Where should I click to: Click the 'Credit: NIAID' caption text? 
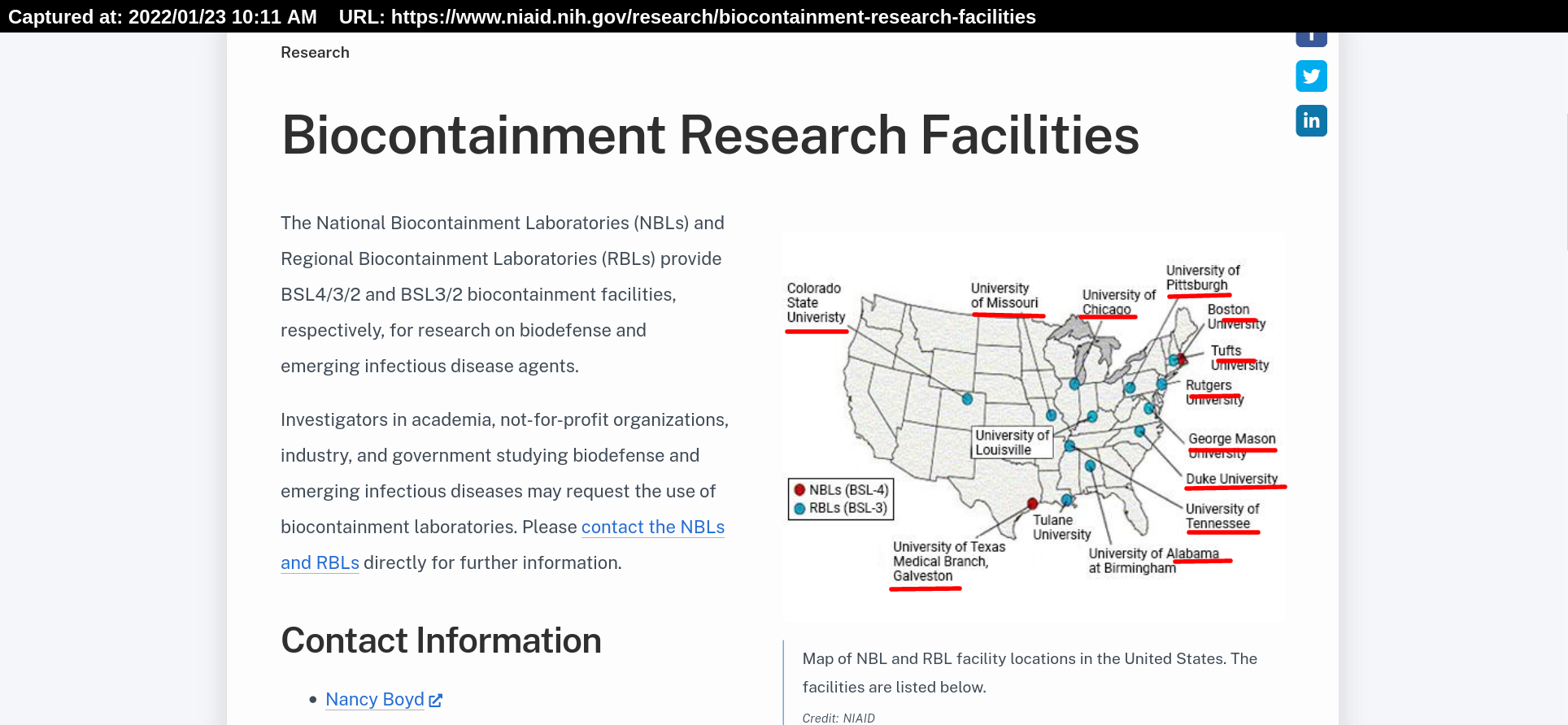pyautogui.click(x=838, y=718)
